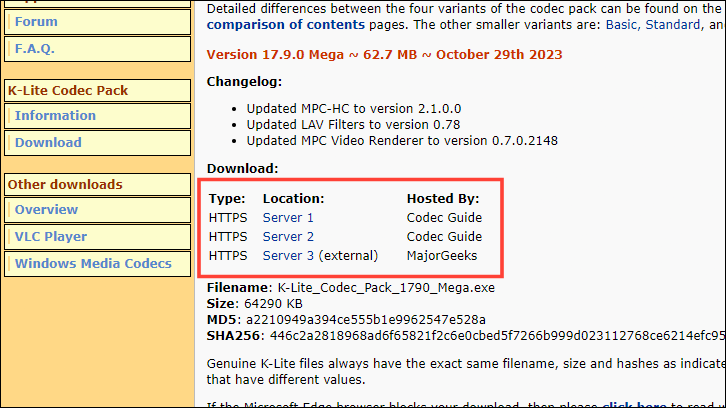Open the VLC Player sidebar link
726x408 pixels.
coord(51,236)
